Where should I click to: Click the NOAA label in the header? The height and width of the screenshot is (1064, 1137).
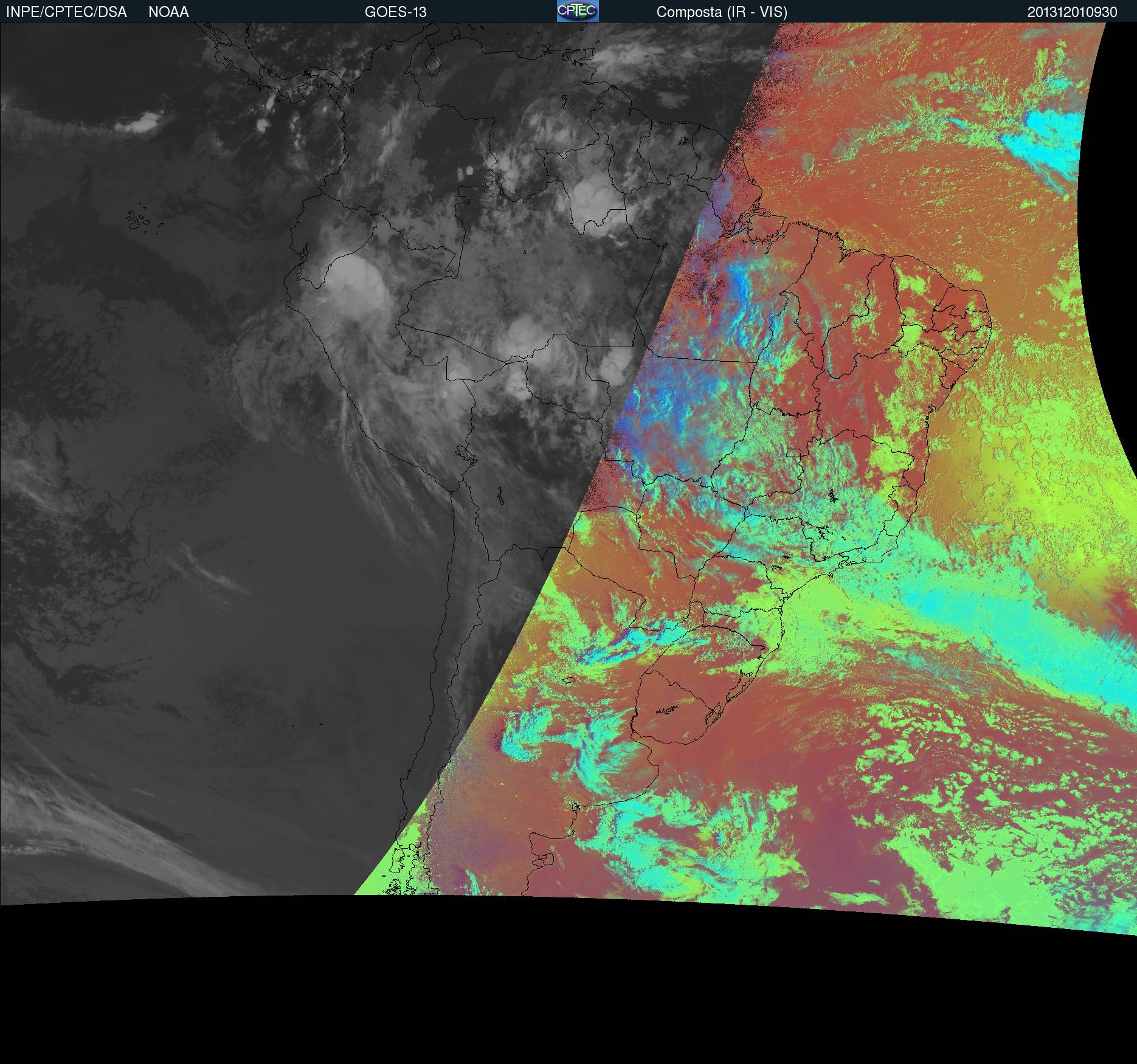click(x=168, y=12)
